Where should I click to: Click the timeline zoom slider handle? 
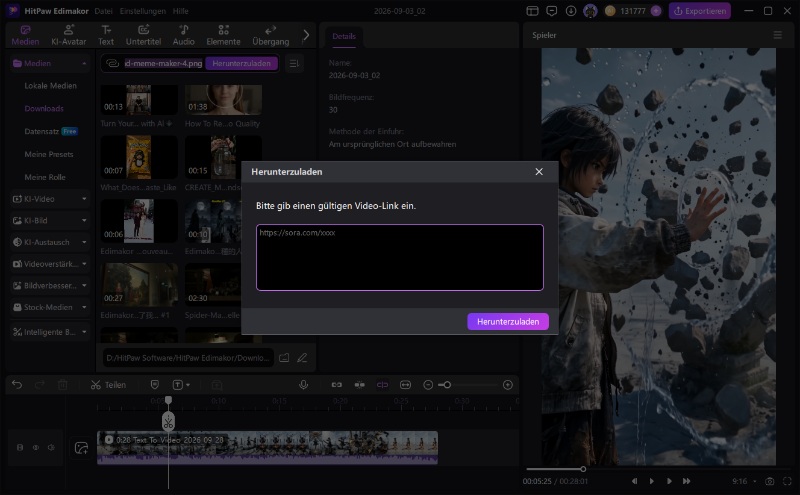pos(447,385)
